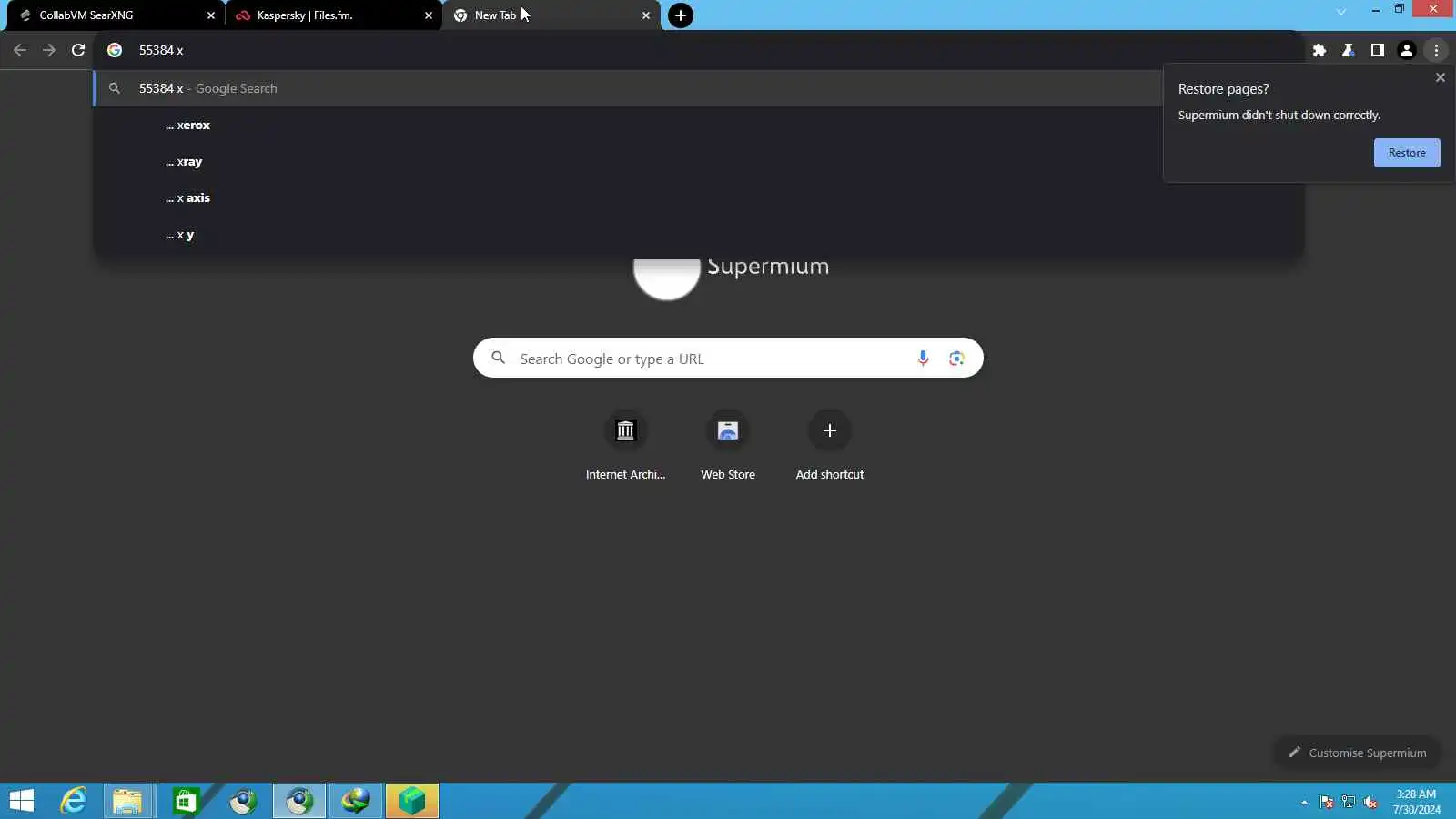Start voice search with microphone icon

click(923, 359)
